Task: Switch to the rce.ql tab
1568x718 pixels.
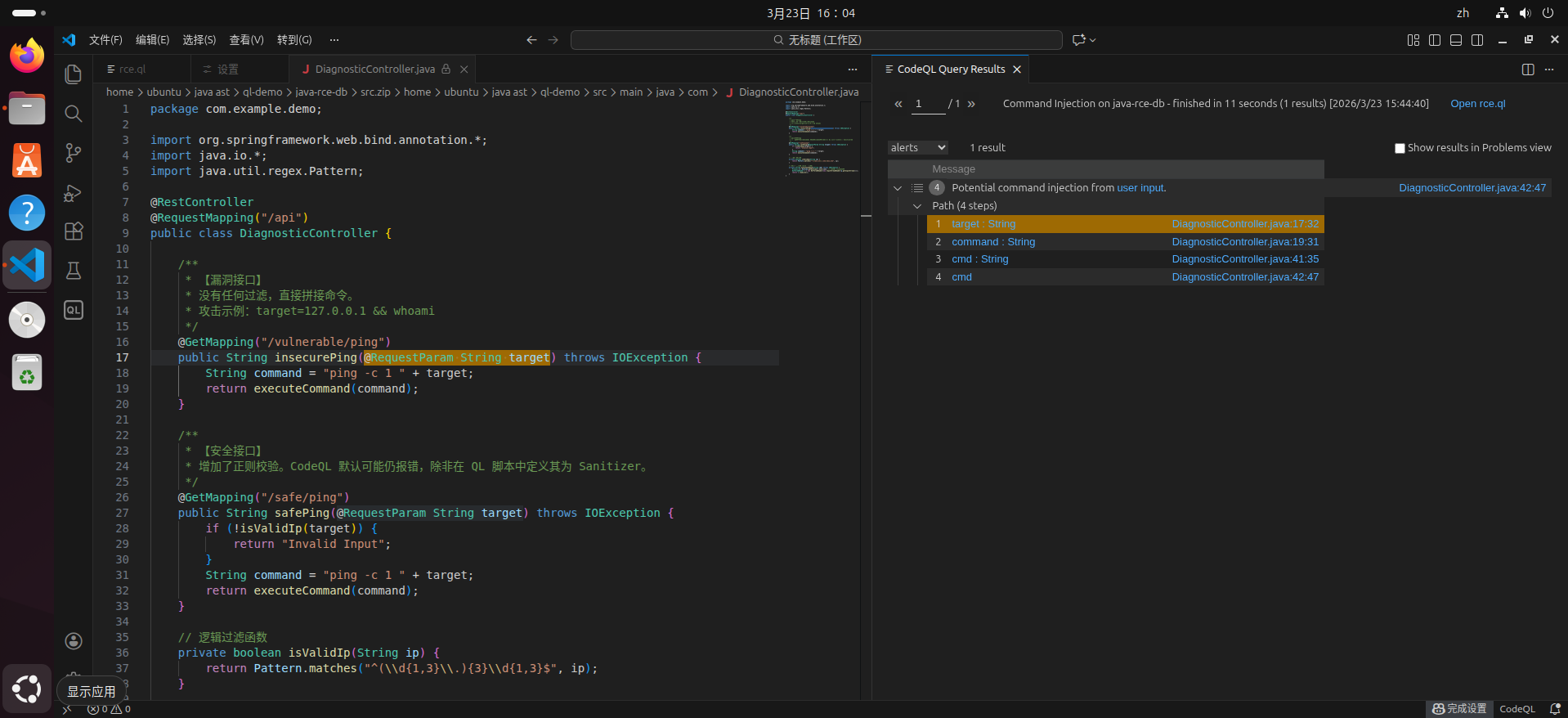Action: click(x=132, y=70)
